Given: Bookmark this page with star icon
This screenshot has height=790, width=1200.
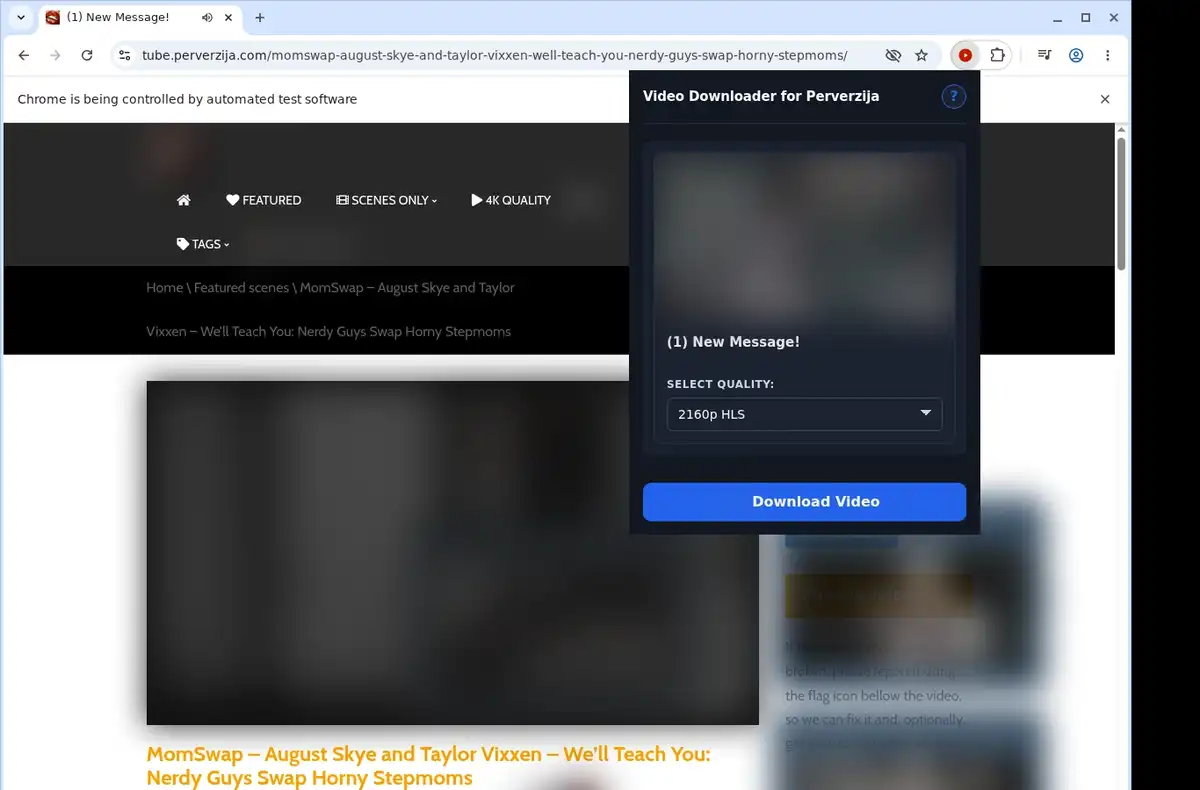Looking at the screenshot, I should point(922,56).
